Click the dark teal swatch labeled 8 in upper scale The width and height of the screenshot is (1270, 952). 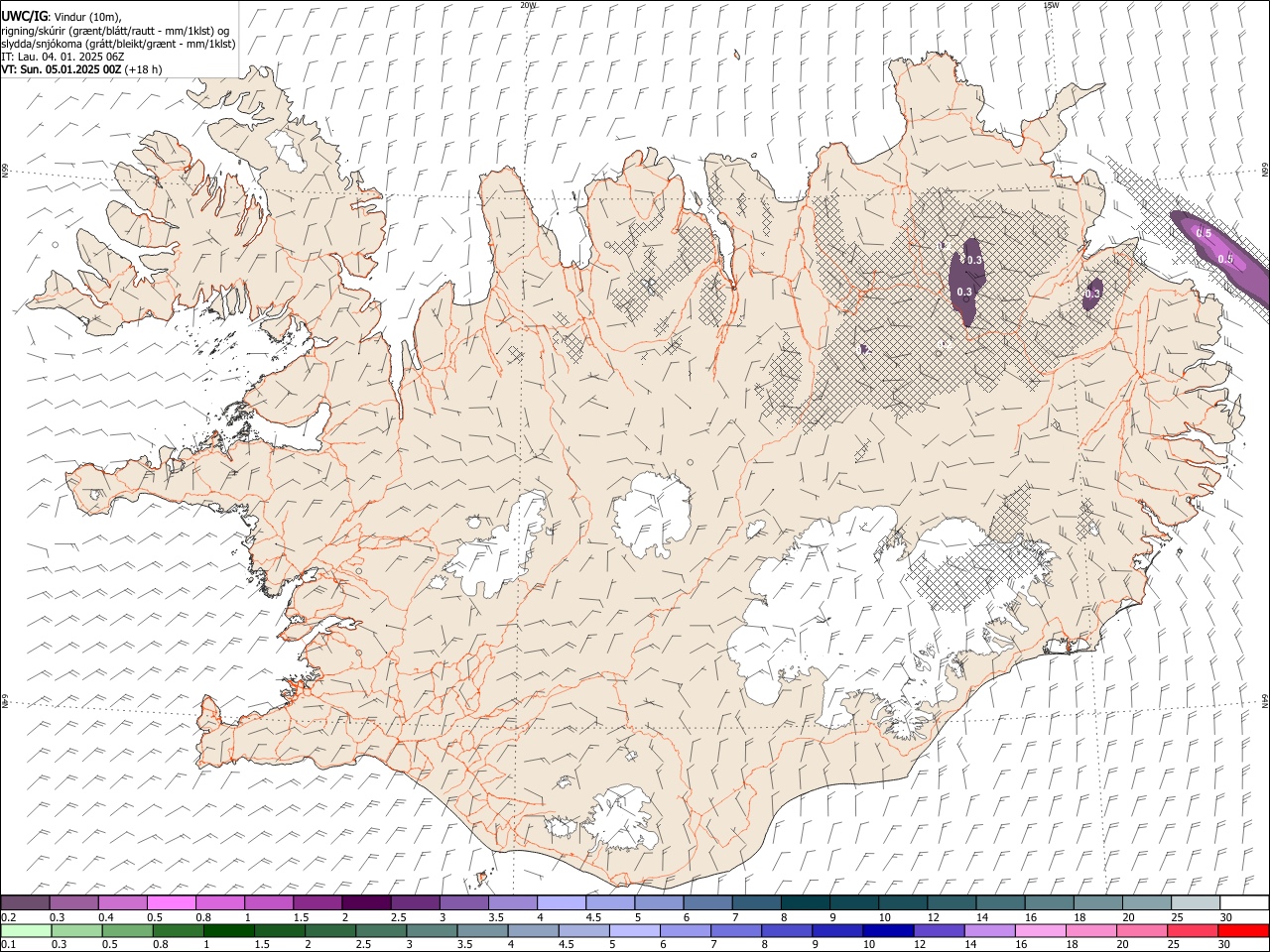(805, 903)
